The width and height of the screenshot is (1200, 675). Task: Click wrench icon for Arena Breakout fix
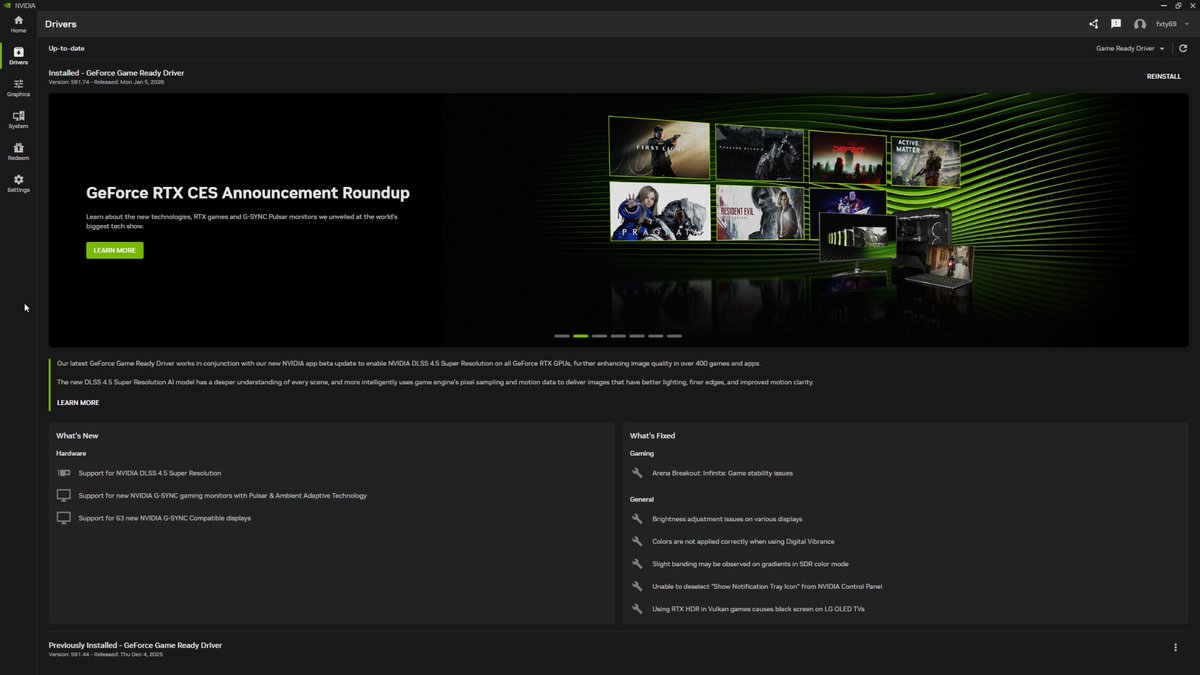tap(638, 473)
